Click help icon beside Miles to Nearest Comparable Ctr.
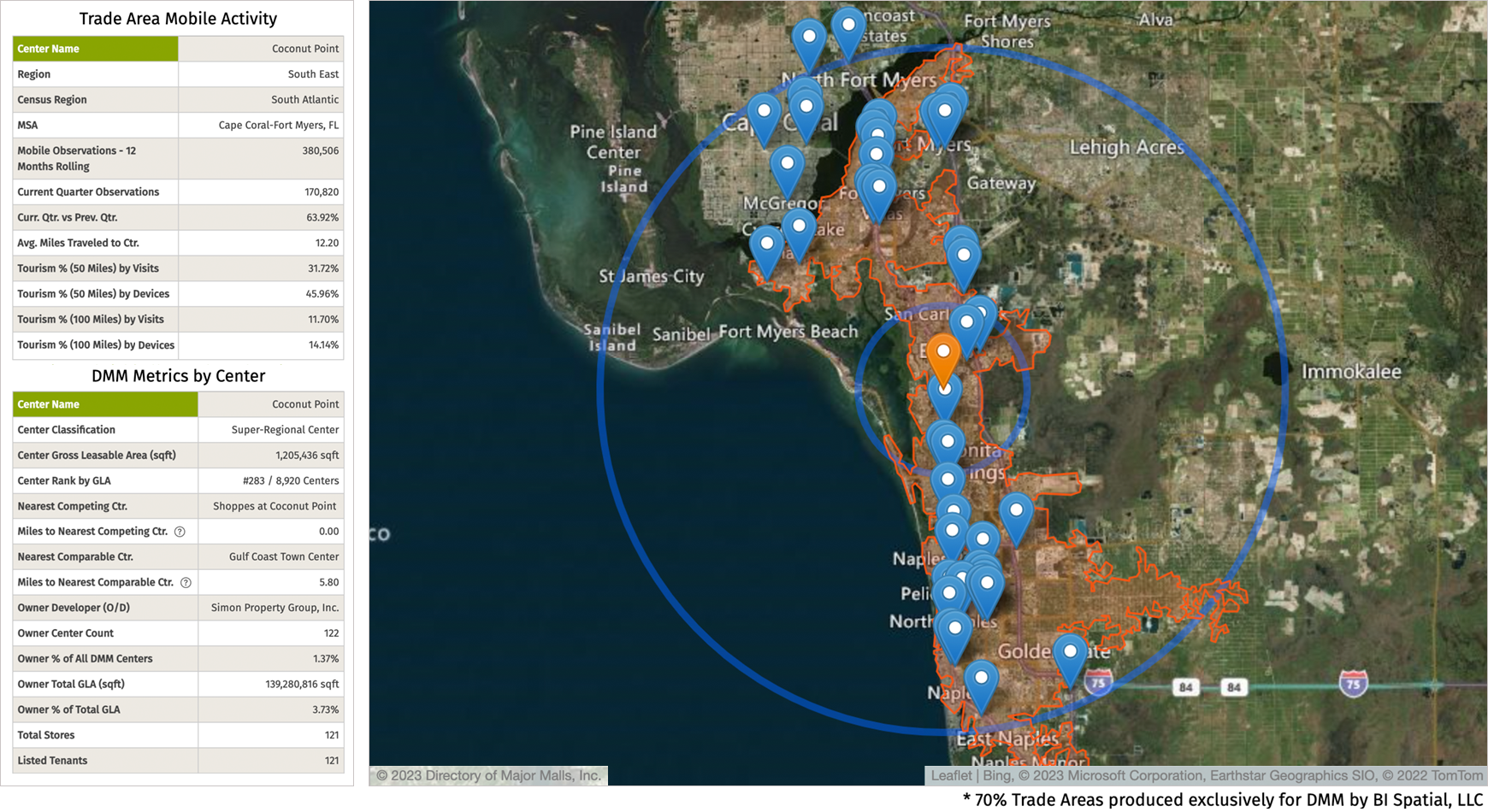1488x812 pixels. [x=186, y=583]
